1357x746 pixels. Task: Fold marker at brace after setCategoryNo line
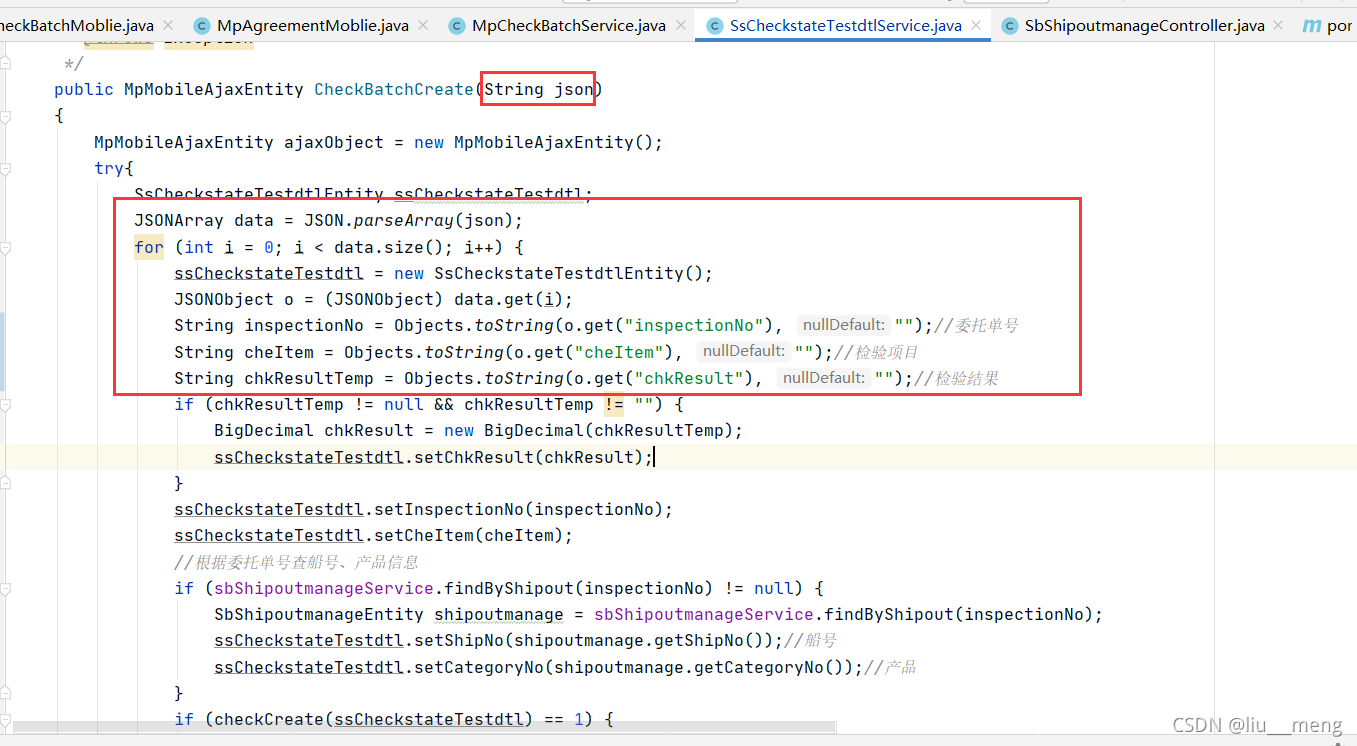[6, 693]
